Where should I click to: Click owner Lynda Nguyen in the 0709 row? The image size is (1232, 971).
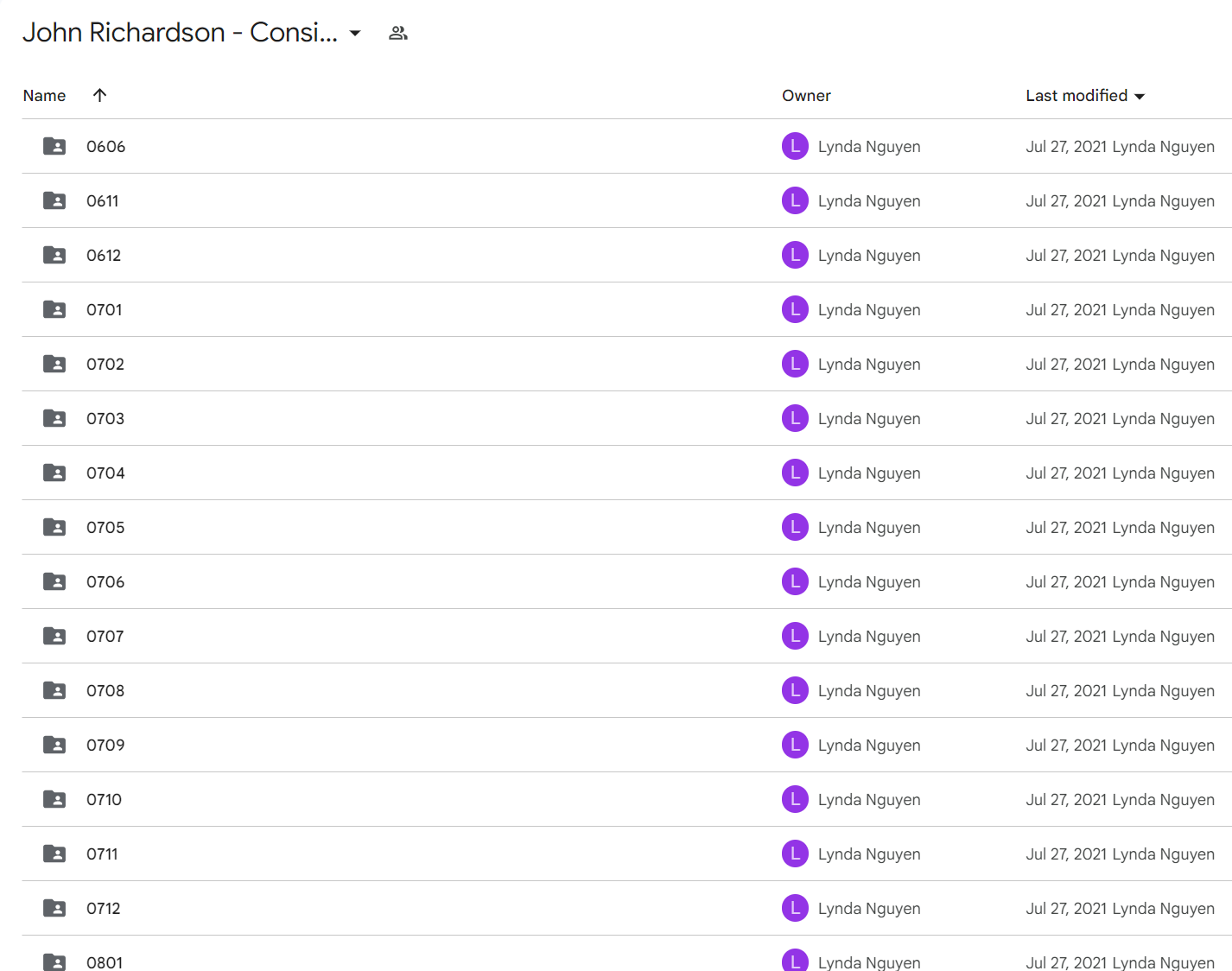(x=869, y=746)
